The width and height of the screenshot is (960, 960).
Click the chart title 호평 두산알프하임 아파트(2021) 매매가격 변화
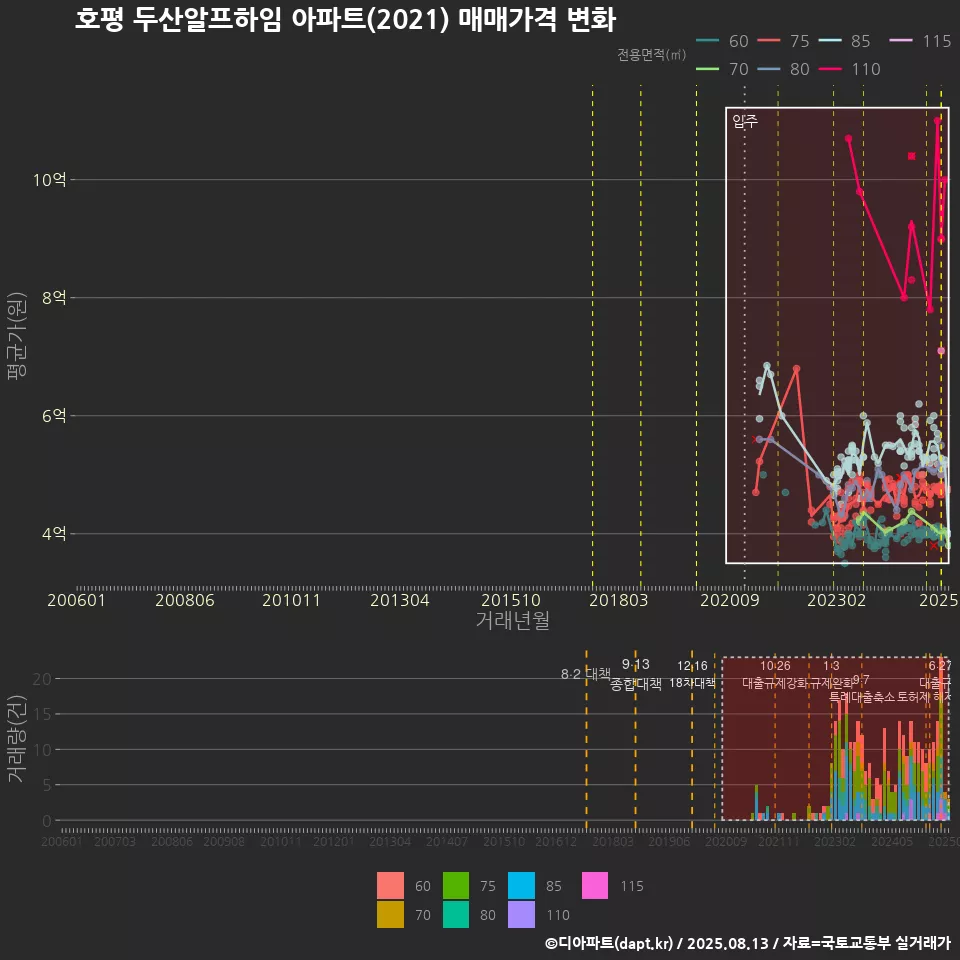click(345, 20)
